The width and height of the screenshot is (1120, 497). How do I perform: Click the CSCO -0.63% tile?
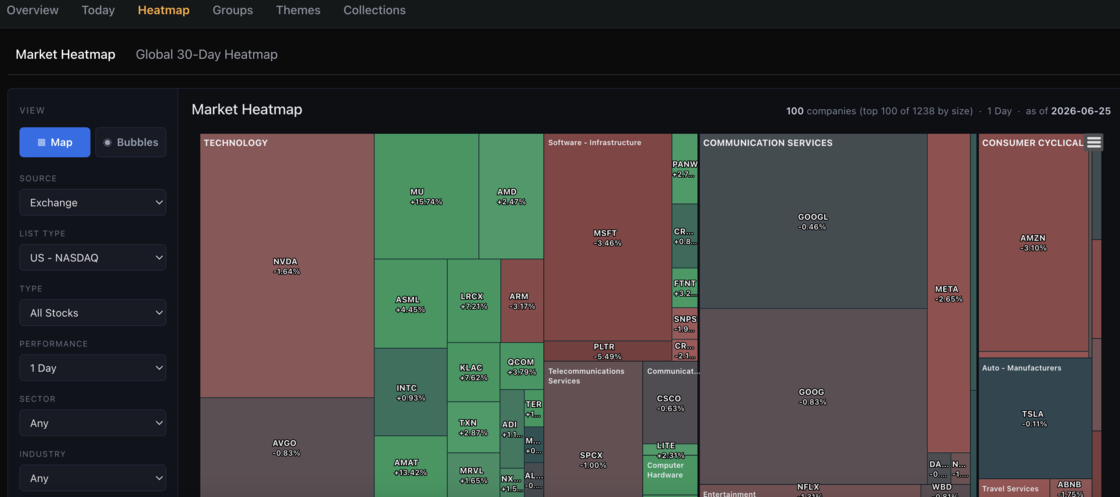pyautogui.click(x=669, y=403)
